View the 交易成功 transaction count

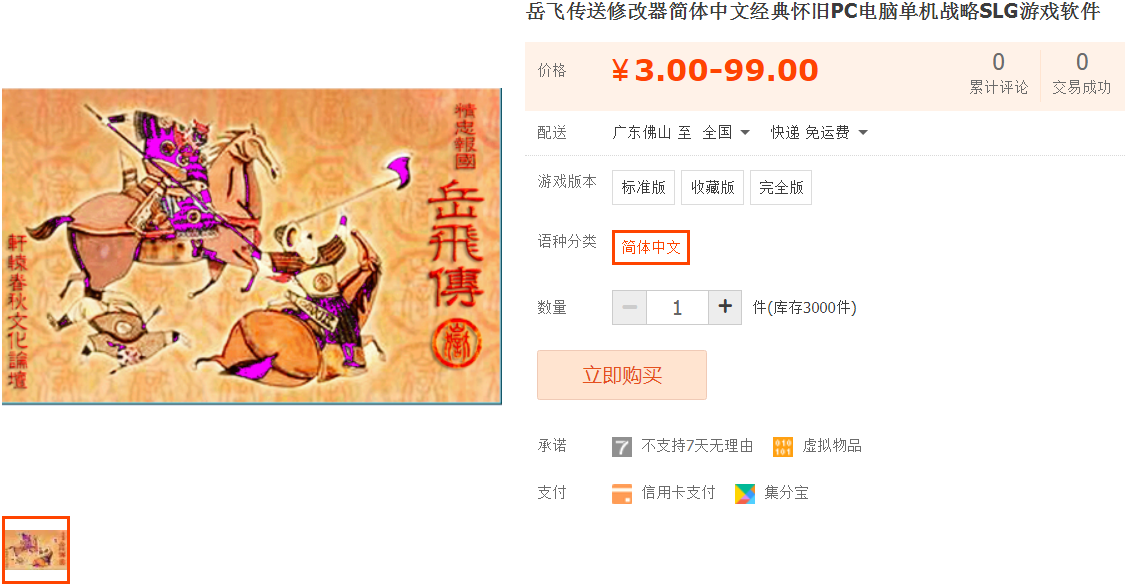(1082, 74)
